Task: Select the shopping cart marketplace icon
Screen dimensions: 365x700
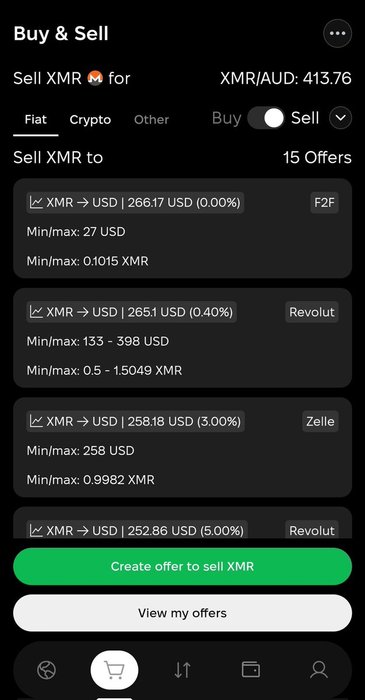Action: (x=114, y=670)
